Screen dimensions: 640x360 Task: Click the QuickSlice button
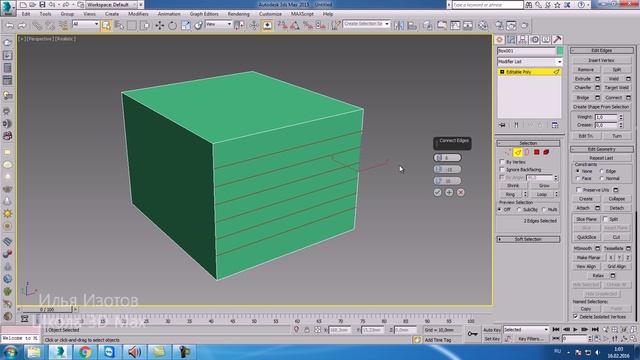(x=587, y=237)
